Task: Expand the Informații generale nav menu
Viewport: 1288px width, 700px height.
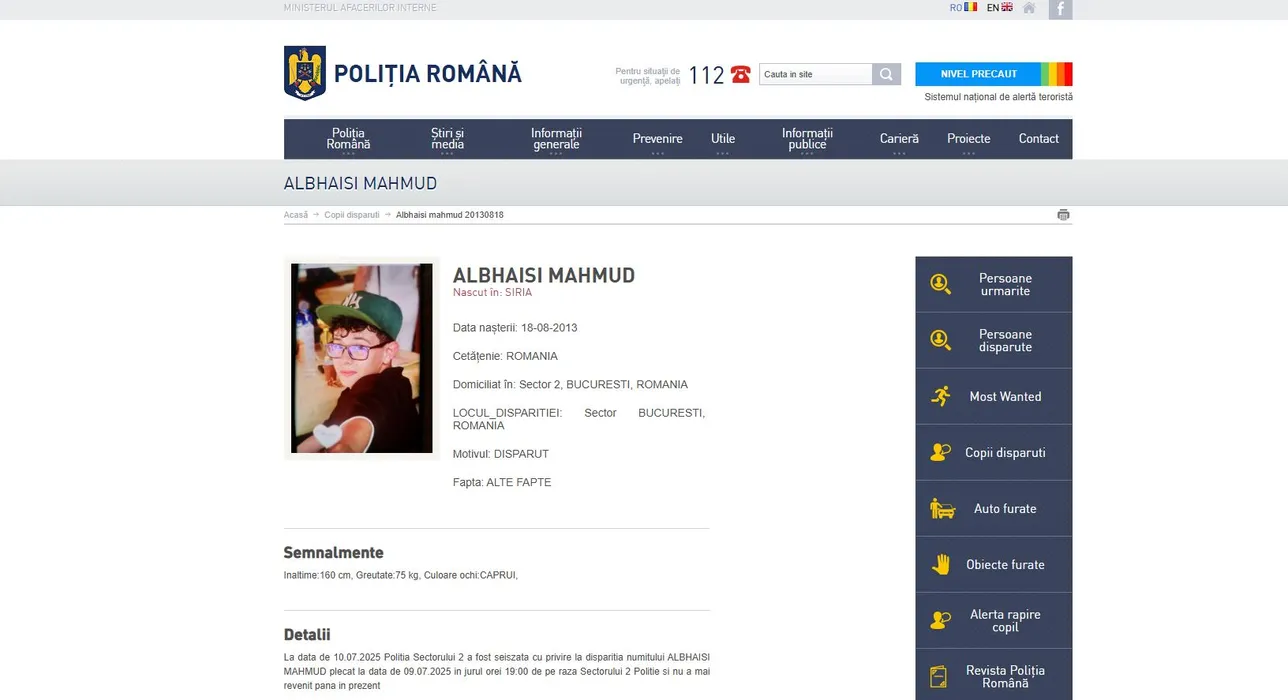Action: 556,139
